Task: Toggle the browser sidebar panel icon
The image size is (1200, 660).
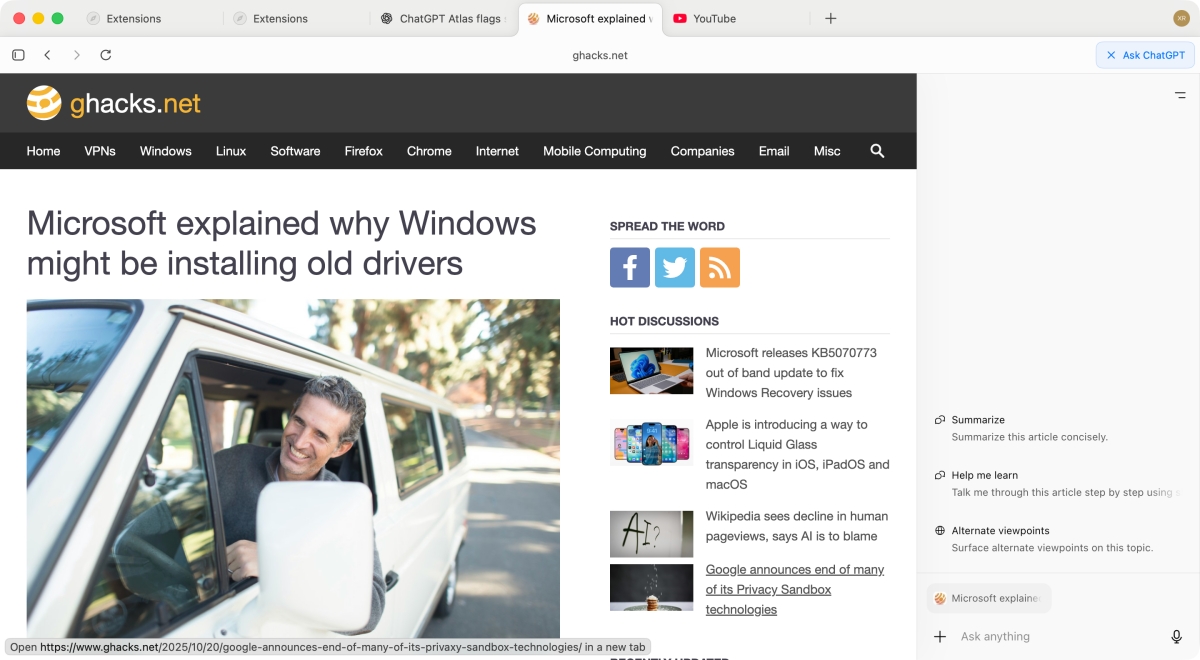Action: coord(18,55)
